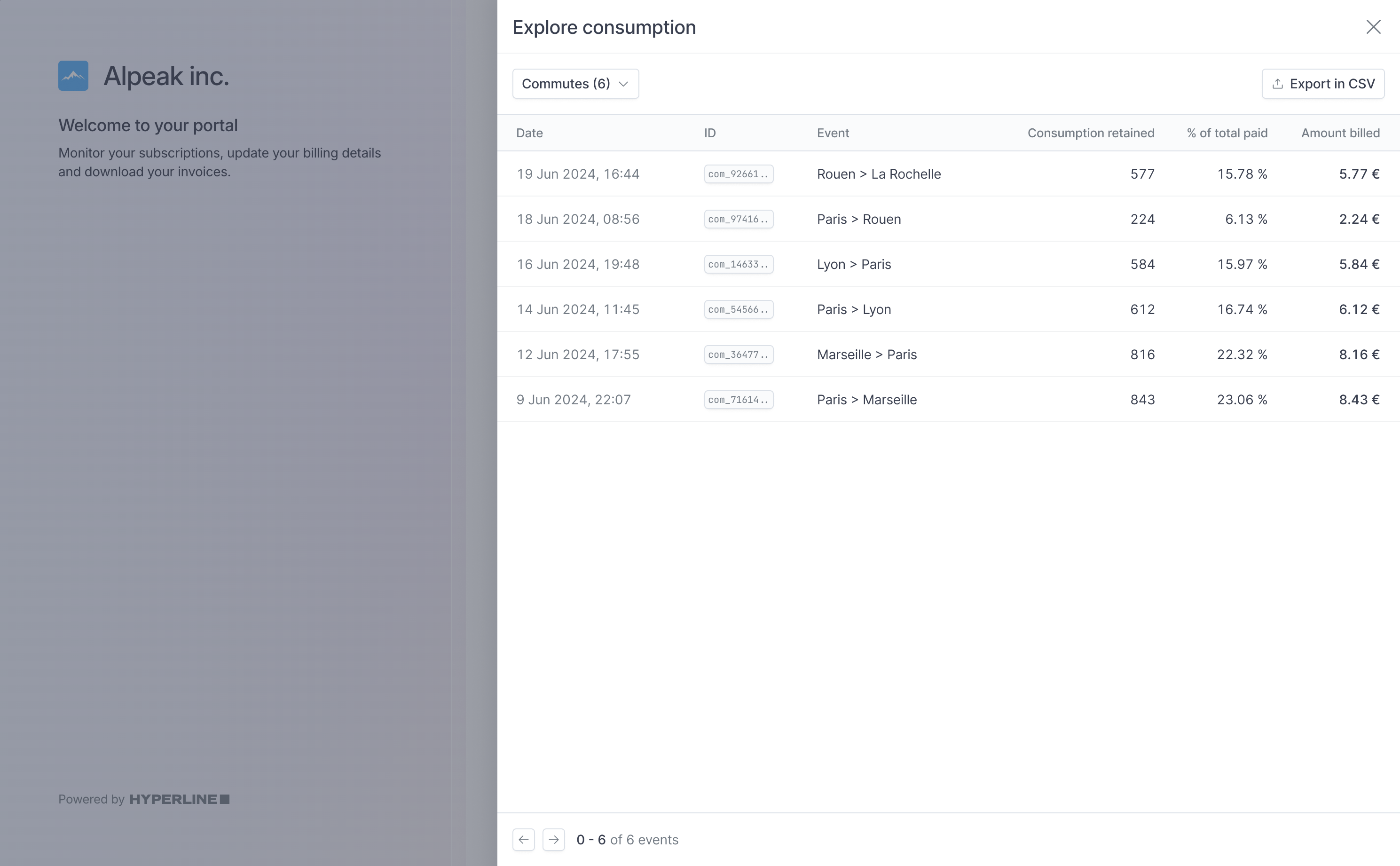The image size is (1400, 866).
Task: Select the Paris > Marseille event
Action: 866,400
